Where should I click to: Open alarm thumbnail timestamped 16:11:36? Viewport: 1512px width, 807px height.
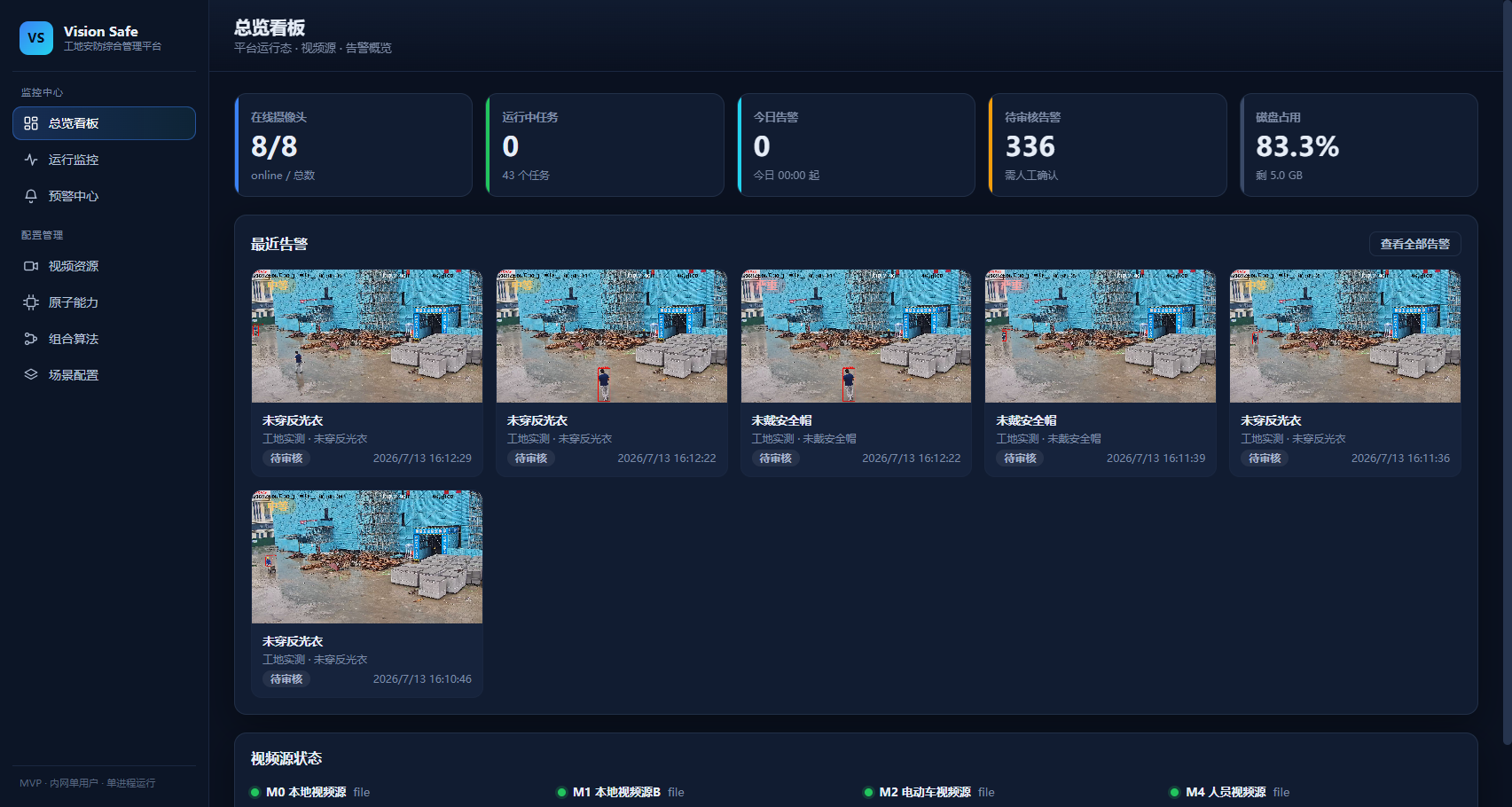tap(1345, 336)
